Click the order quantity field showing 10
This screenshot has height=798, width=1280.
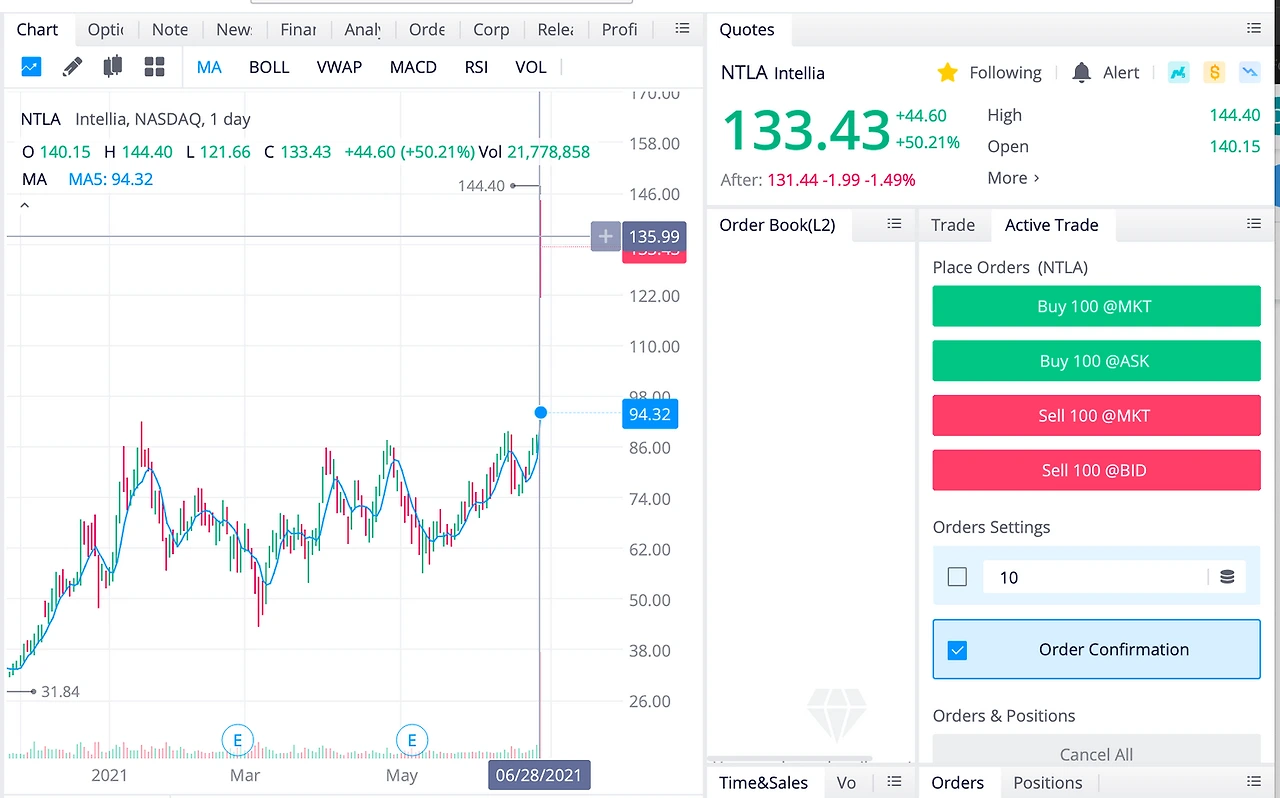tap(1095, 577)
